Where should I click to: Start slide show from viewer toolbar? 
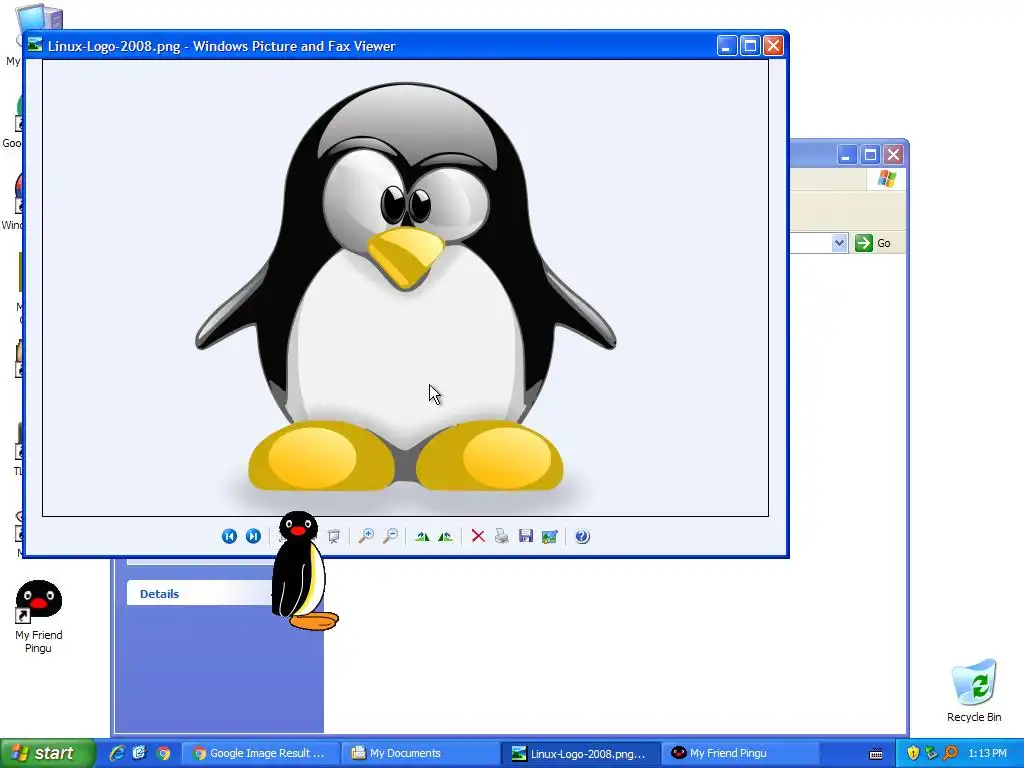pyautogui.click(x=334, y=536)
